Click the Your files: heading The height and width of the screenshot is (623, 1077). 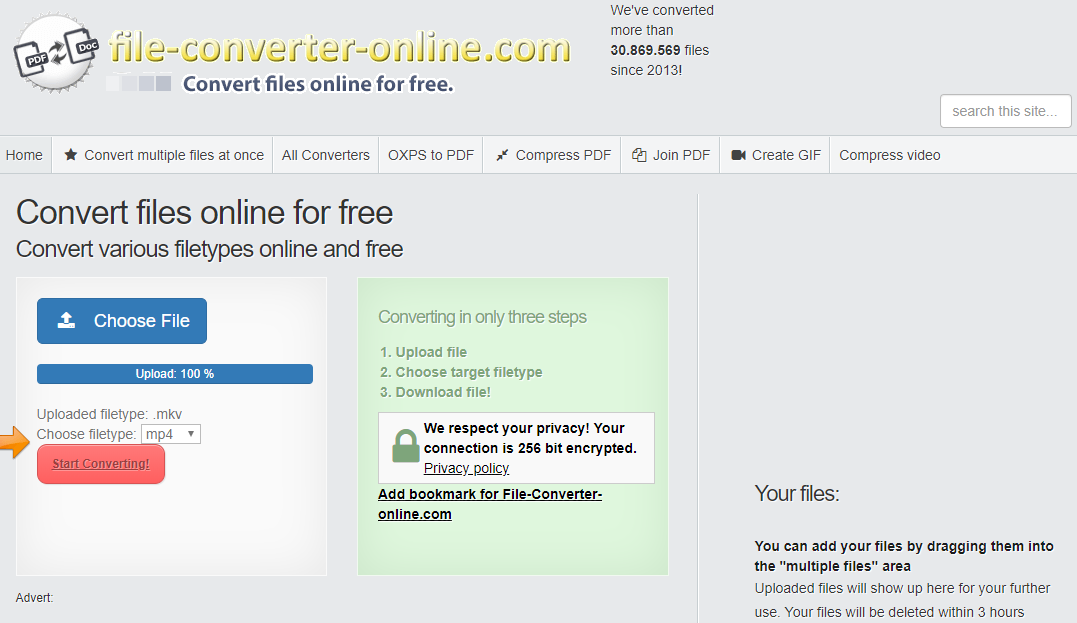(x=797, y=493)
